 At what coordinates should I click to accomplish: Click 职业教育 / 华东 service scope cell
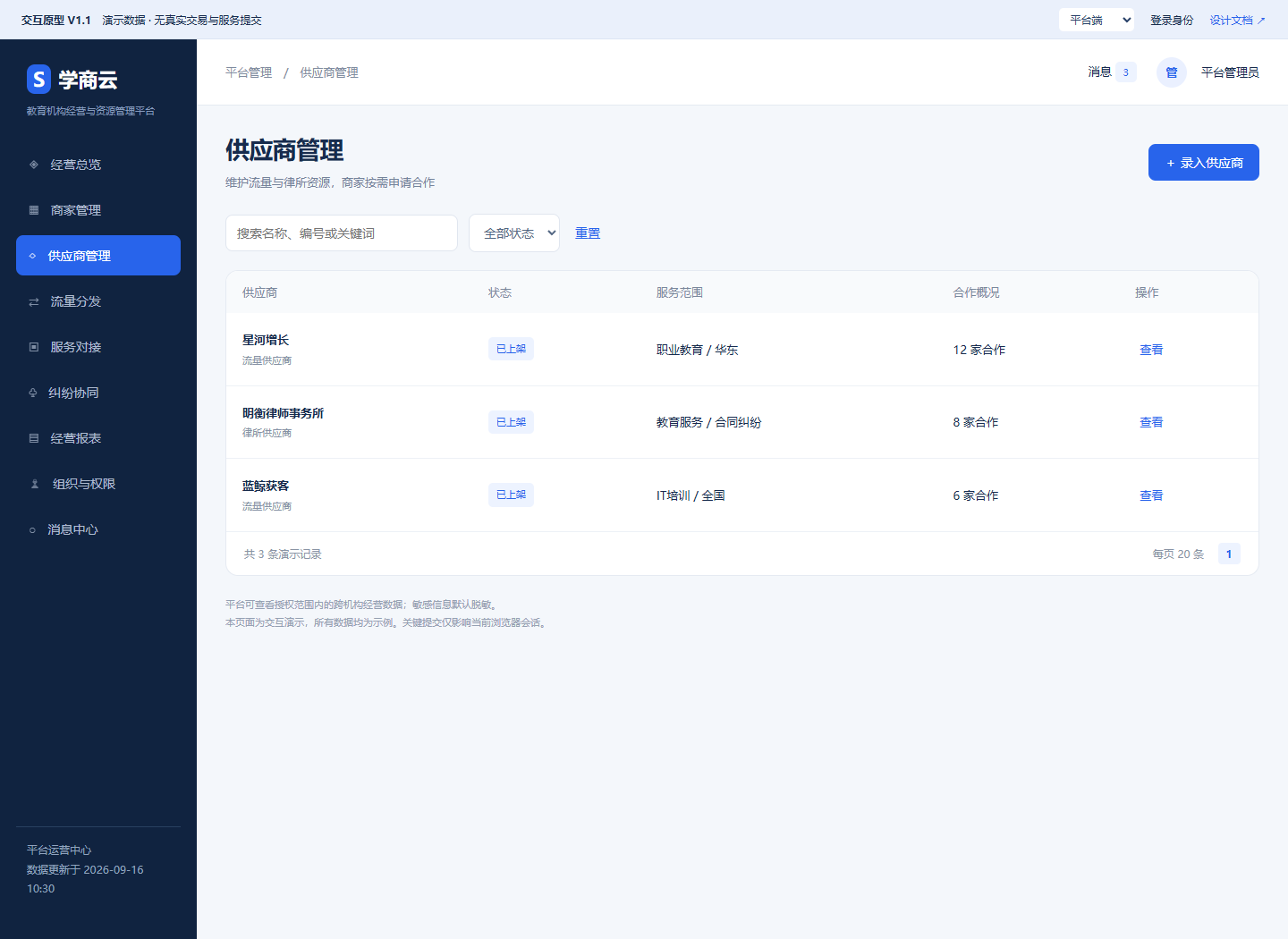(698, 350)
